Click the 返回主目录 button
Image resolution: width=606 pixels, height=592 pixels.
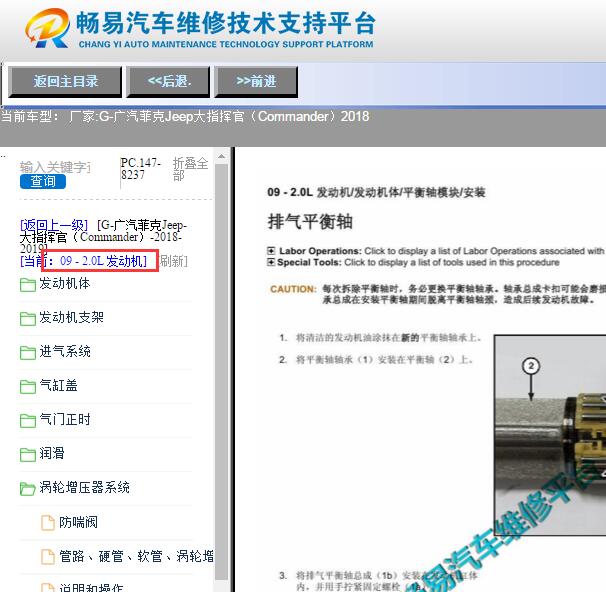[x=65, y=82]
